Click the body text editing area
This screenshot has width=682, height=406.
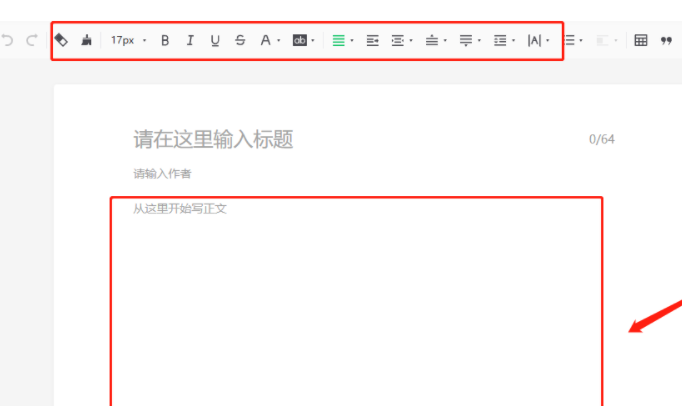pyautogui.click(x=355, y=300)
